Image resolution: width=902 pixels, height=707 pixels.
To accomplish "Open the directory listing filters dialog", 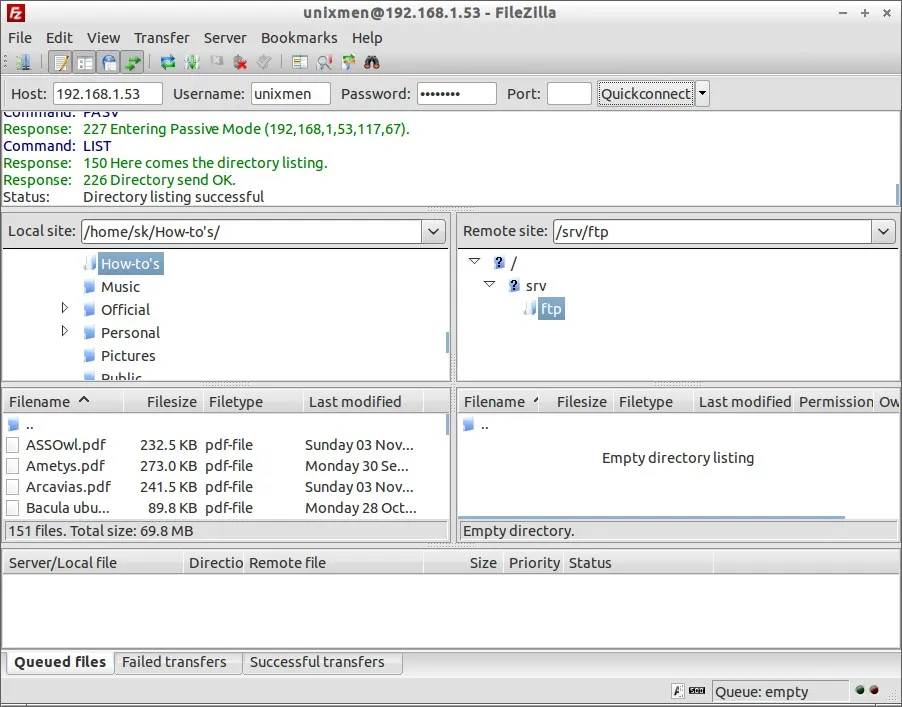I will point(300,62).
